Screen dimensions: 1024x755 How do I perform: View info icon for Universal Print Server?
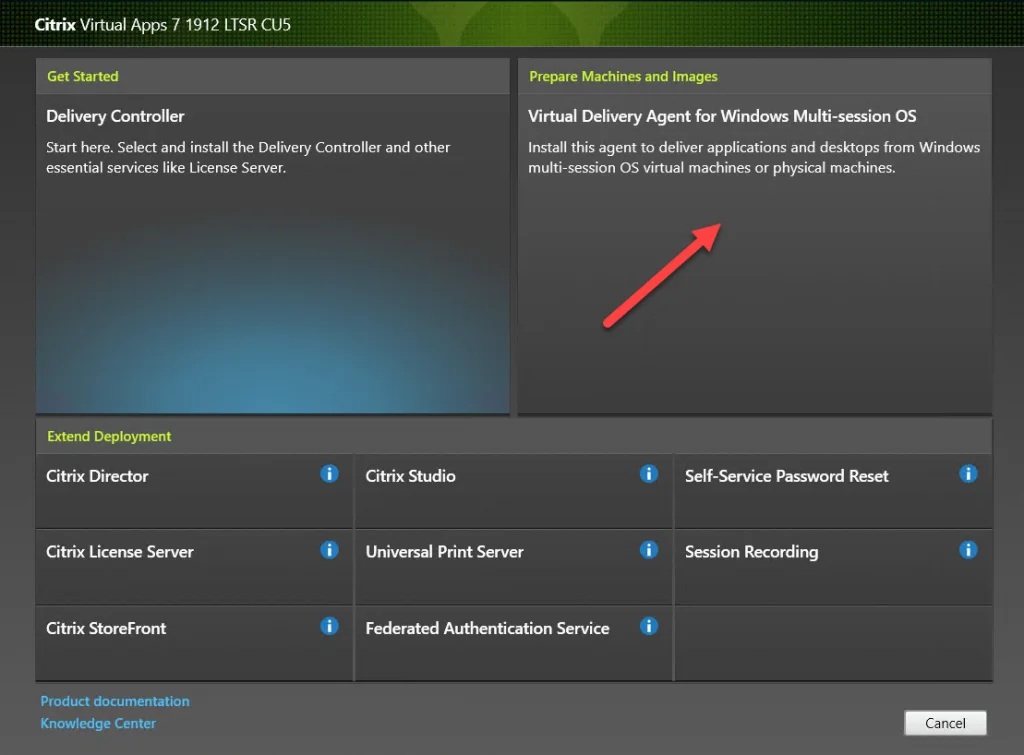point(648,550)
